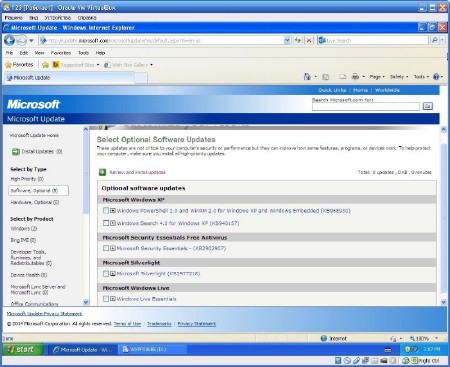The image size is (450, 367).
Task: Select the VirtualBox shared folders status icon
Action: click(x=375, y=361)
